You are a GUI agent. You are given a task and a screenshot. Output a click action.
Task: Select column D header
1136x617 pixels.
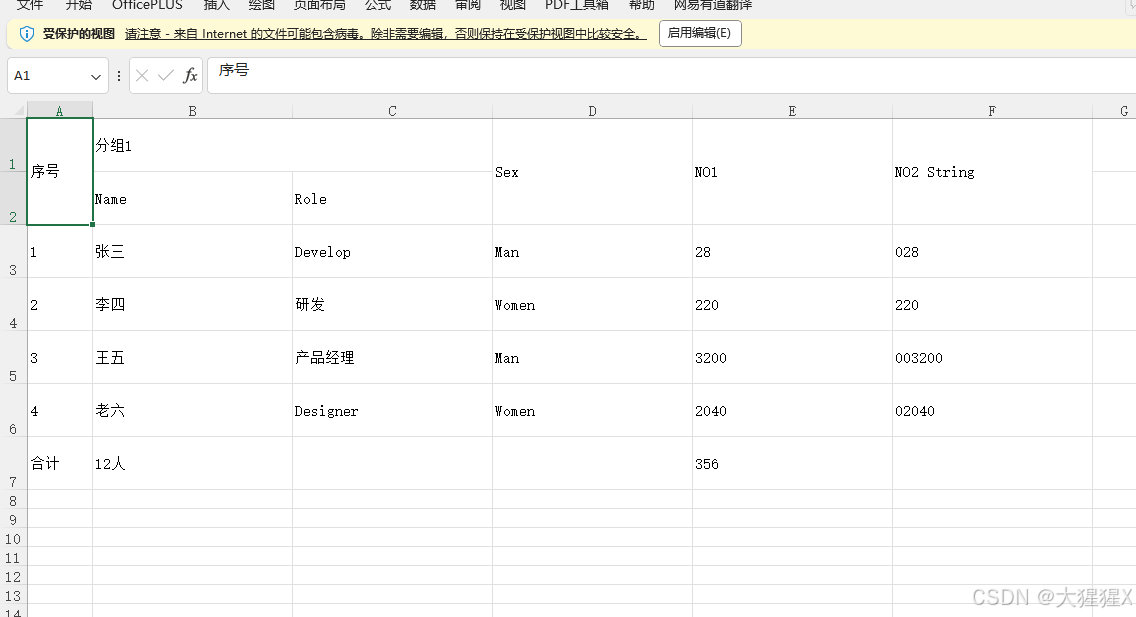[592, 111]
